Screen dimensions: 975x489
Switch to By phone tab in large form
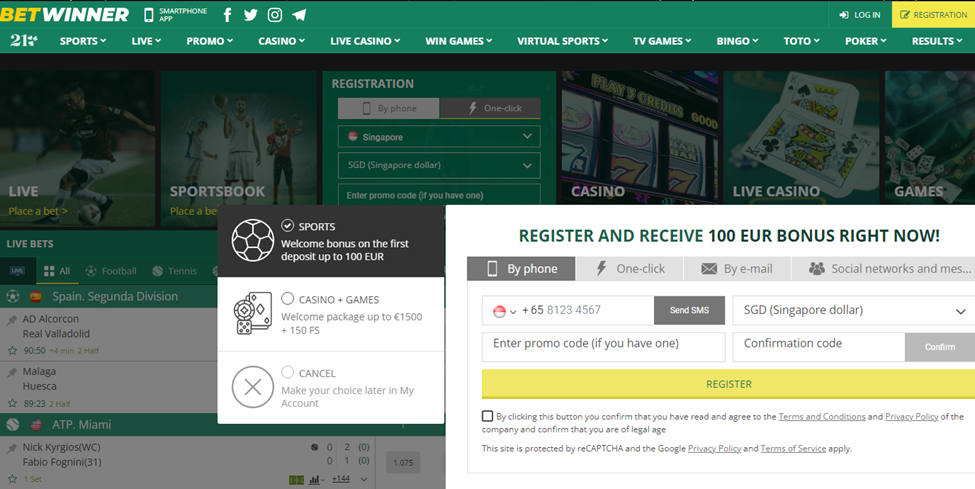pos(521,269)
